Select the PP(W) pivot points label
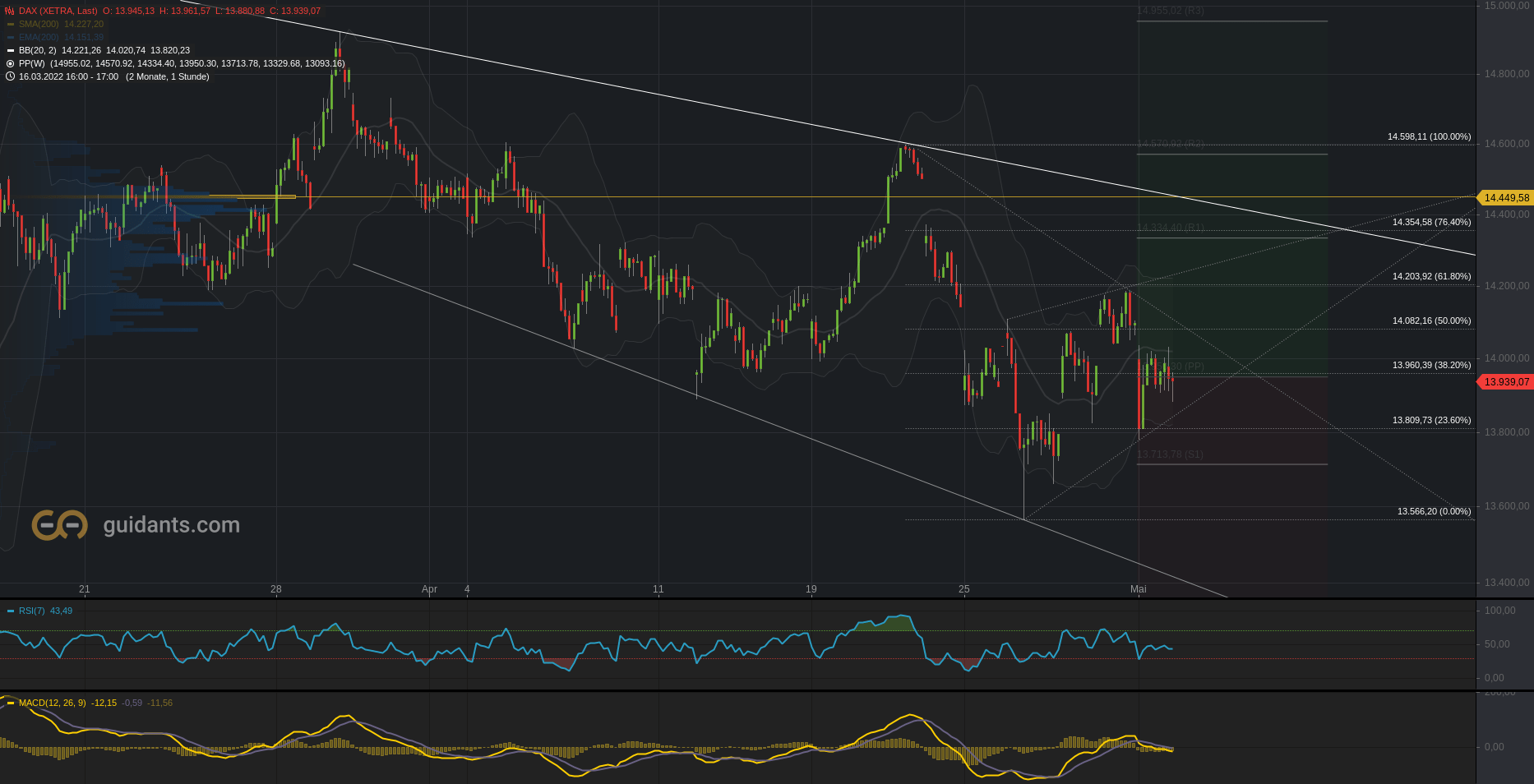This screenshot has height=784, width=1534. pos(32,63)
